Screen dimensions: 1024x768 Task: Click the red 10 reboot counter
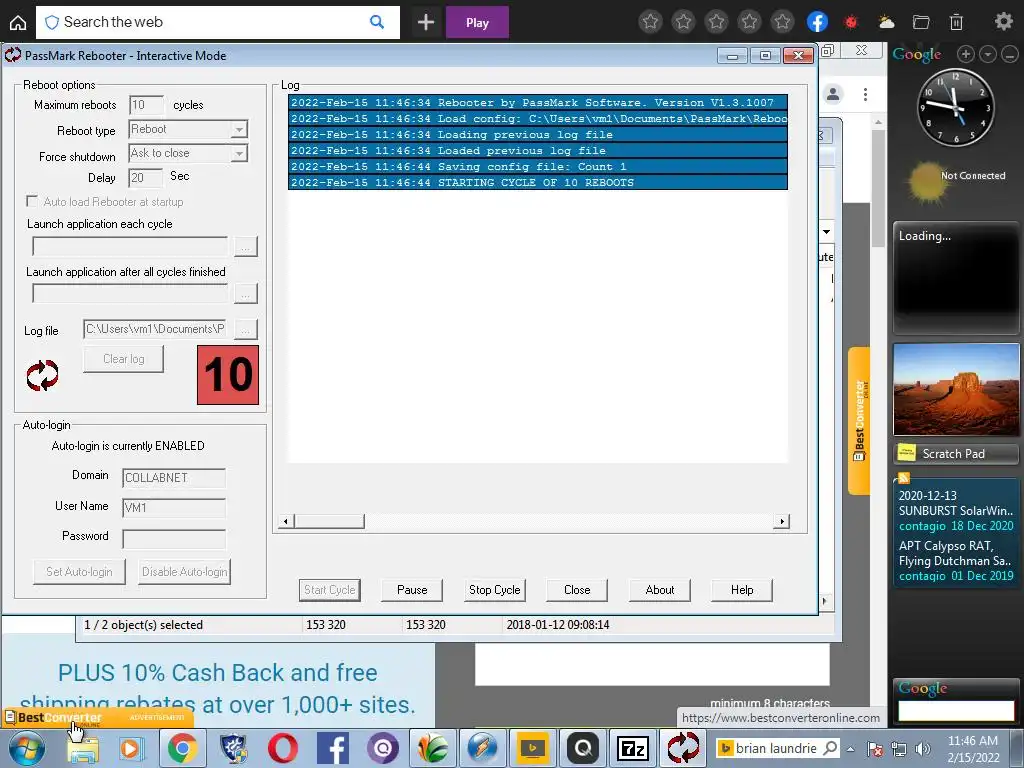[x=228, y=375]
